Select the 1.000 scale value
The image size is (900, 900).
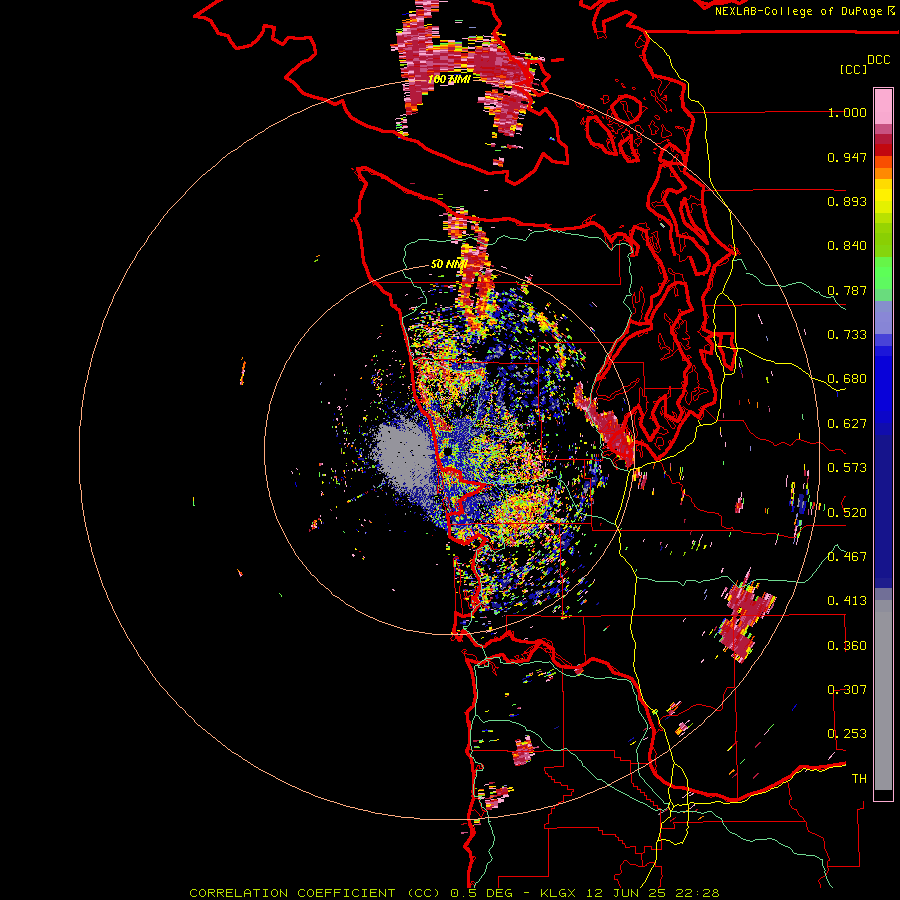pos(847,112)
